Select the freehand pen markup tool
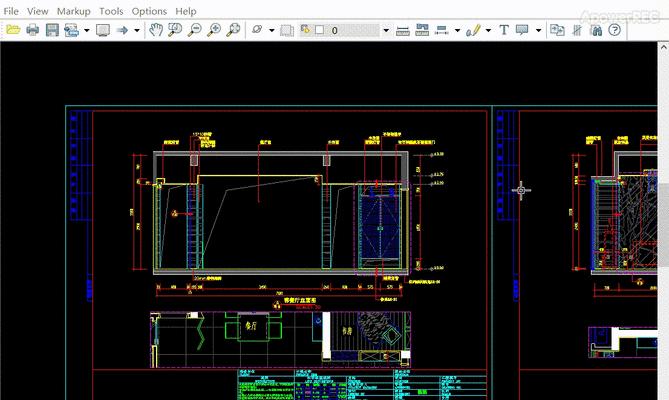Screen dimensions: 669x400 click(x=473, y=30)
